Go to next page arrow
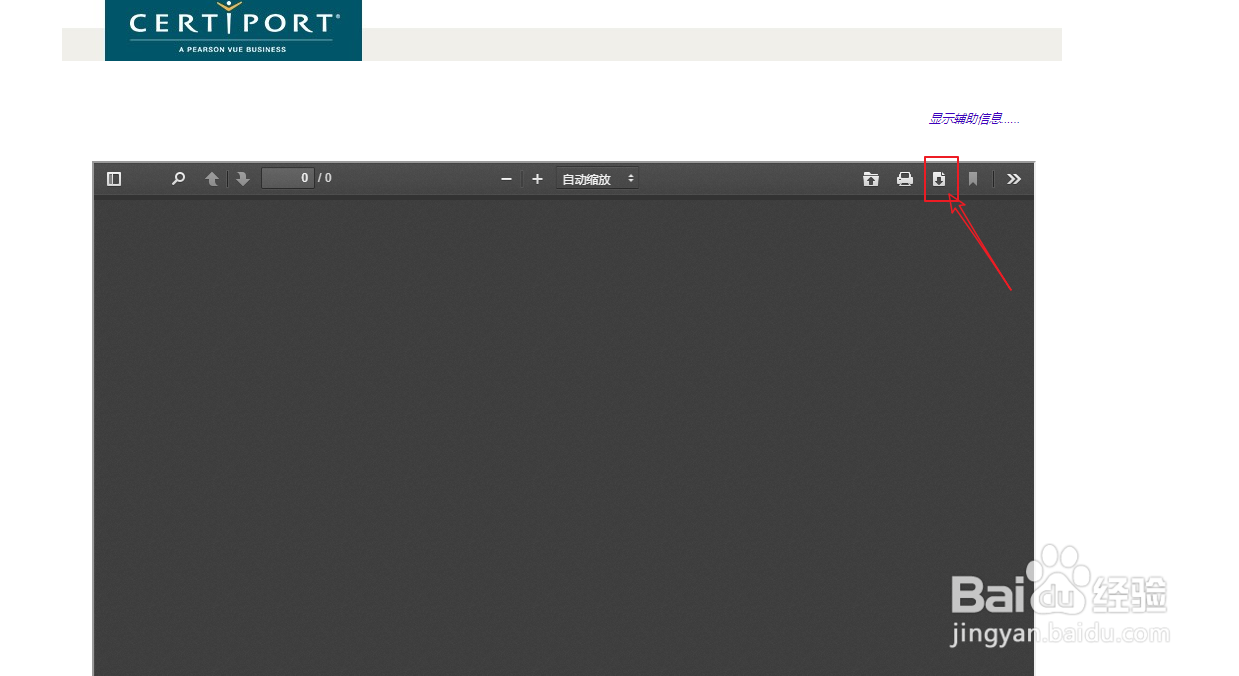Image resolution: width=1239 pixels, height=676 pixels. (x=243, y=179)
